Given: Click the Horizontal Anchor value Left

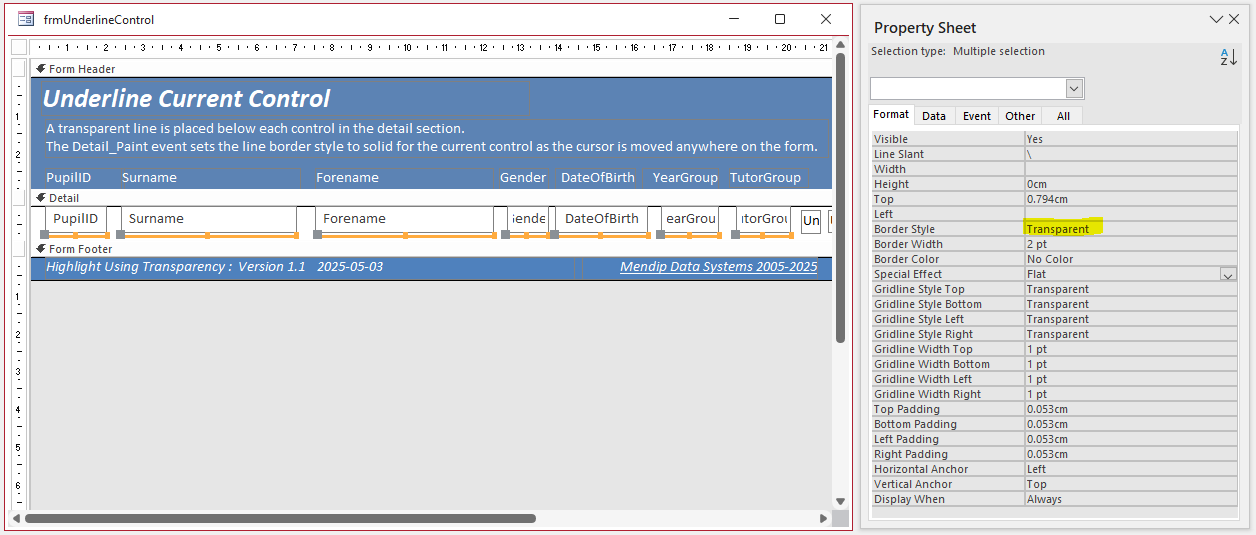Looking at the screenshot, I should pyautogui.click(x=1131, y=469).
